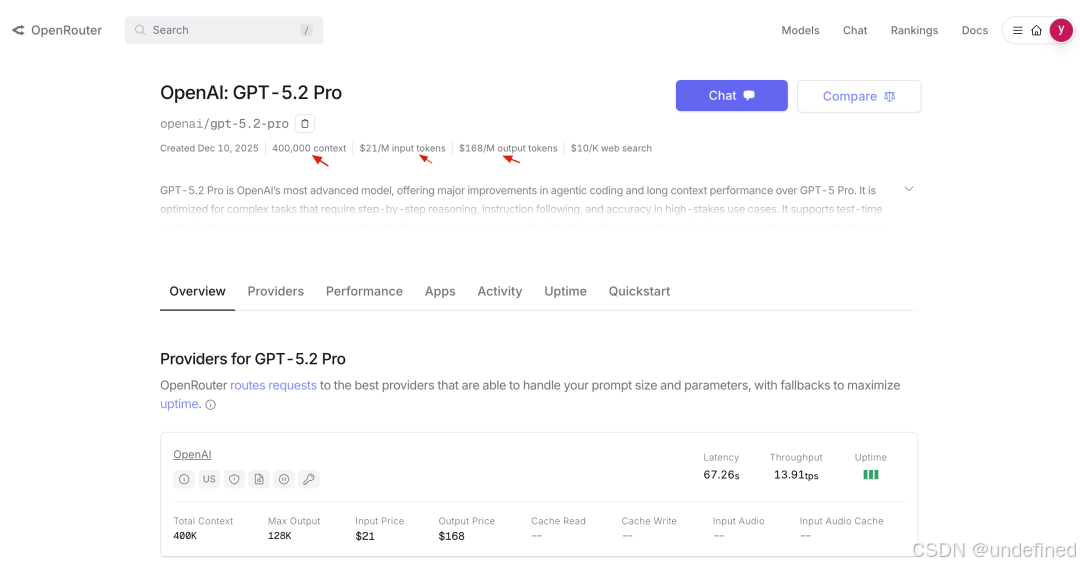Switch to the Providers tab
The height and width of the screenshot is (567, 1080).
tap(276, 291)
